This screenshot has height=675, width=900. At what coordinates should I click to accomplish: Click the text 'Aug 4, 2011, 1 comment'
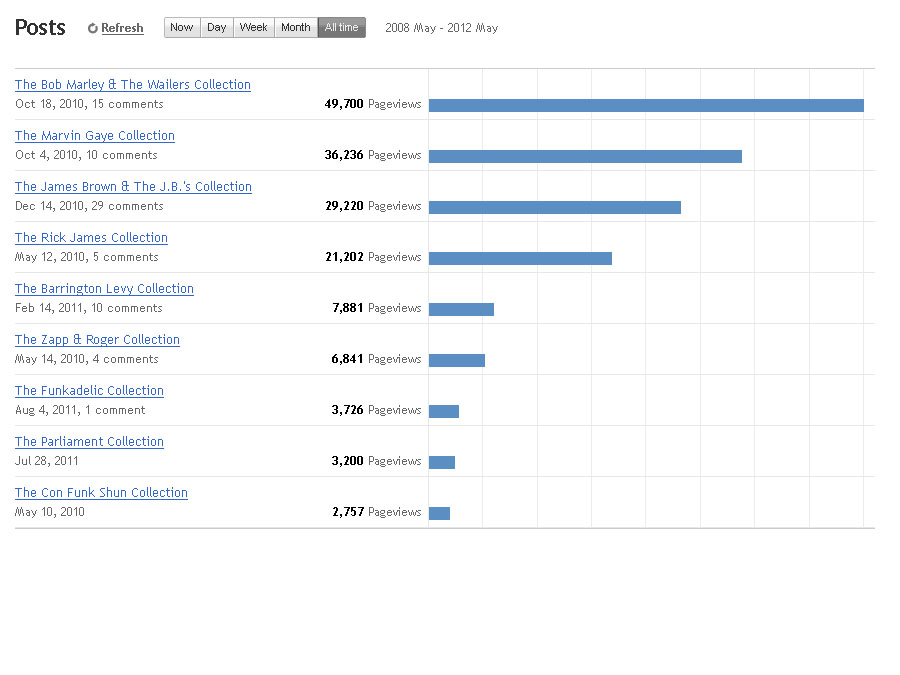80,410
